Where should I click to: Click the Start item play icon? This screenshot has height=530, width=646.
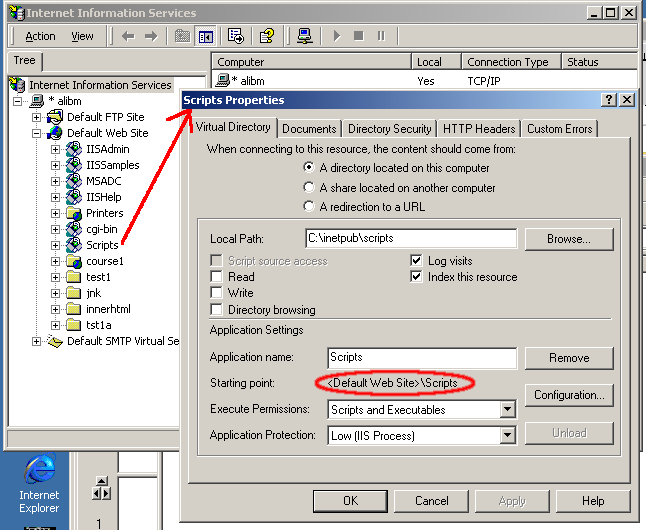tap(337, 36)
